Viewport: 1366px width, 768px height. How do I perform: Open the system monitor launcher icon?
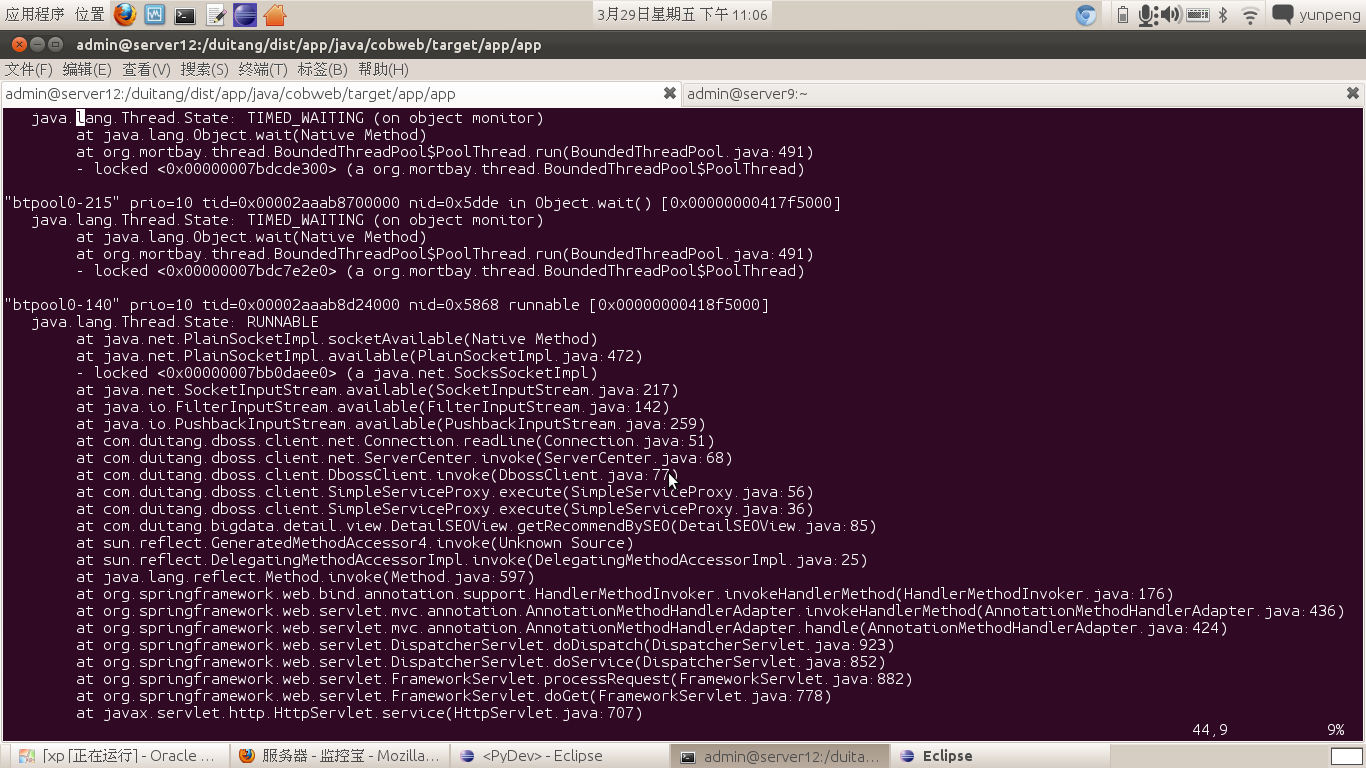click(x=154, y=14)
